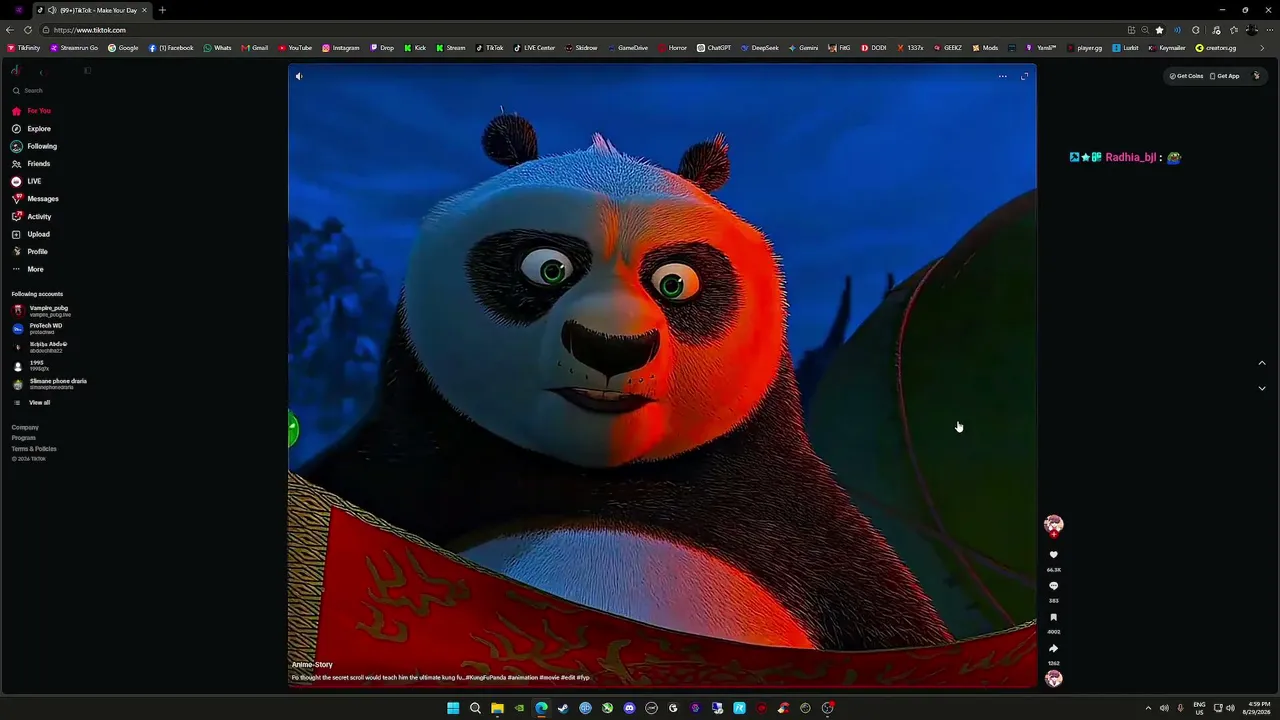Open a new browser tab
1280x720 pixels.
click(x=162, y=10)
